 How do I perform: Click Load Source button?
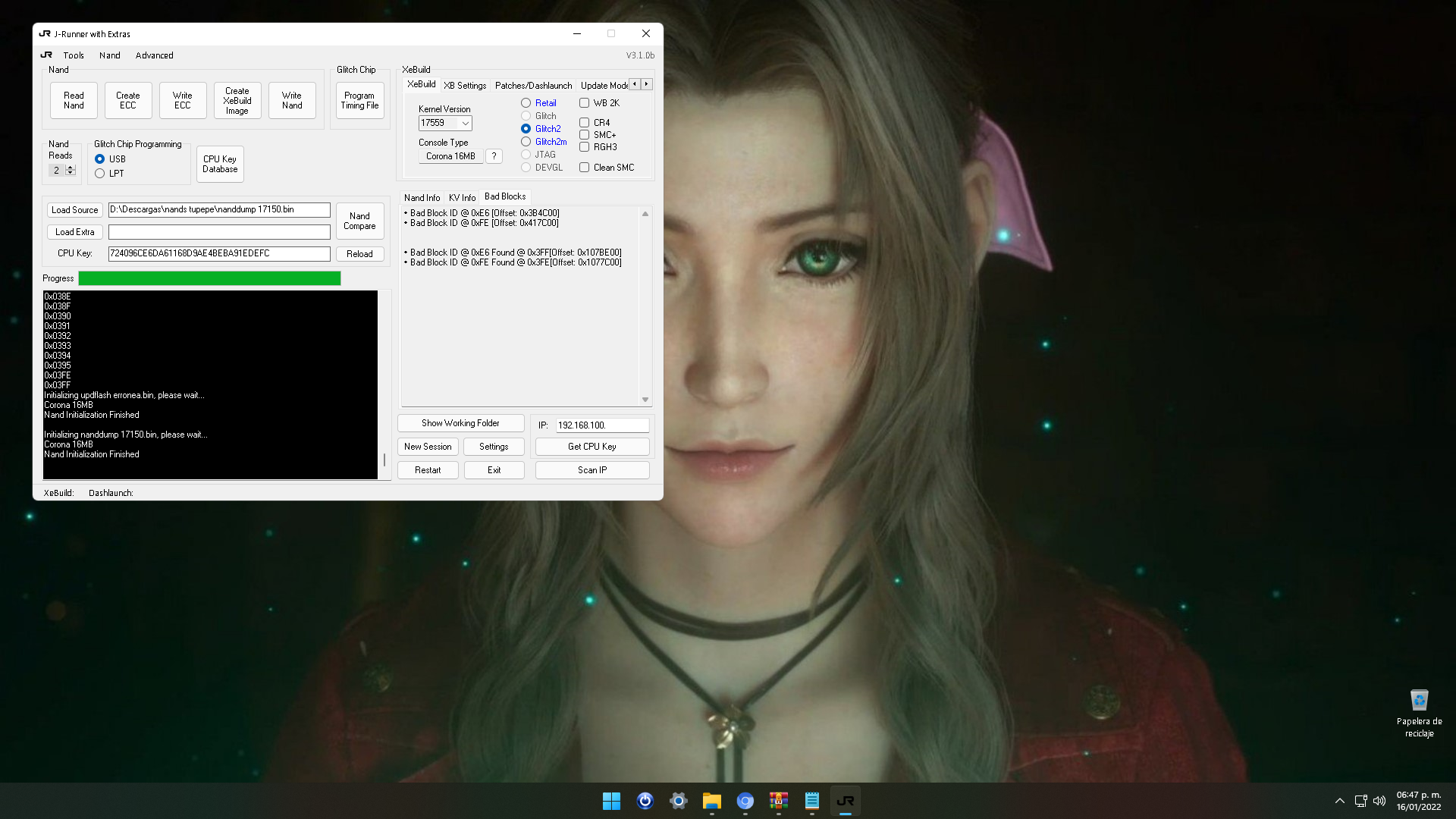(75, 210)
